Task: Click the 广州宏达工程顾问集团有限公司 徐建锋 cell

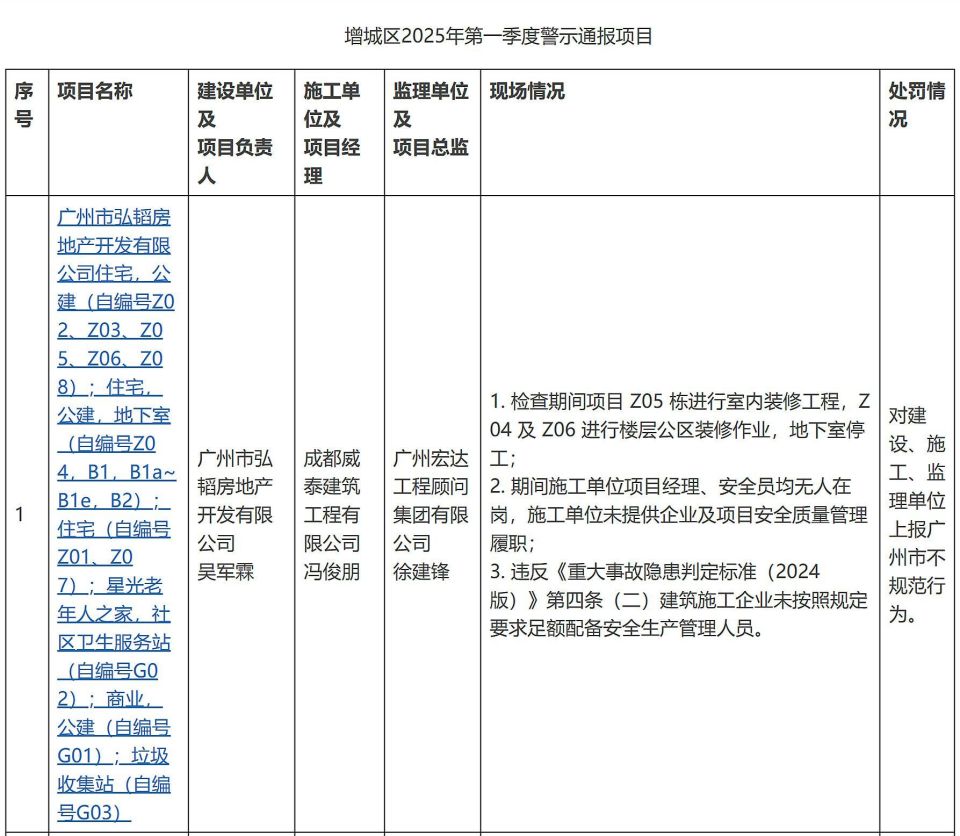Action: [x=430, y=514]
